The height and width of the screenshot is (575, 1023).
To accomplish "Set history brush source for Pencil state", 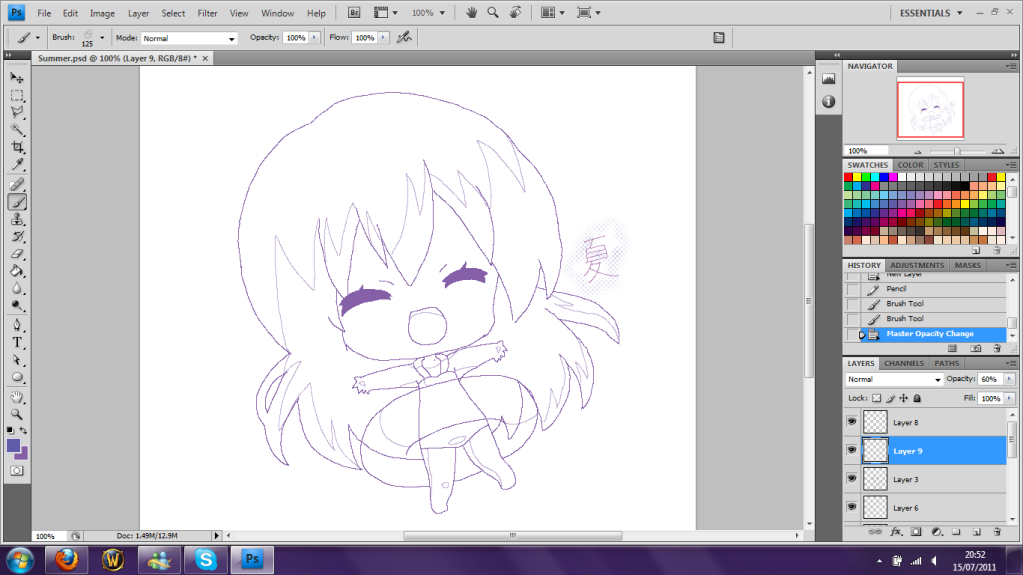I will [853, 288].
